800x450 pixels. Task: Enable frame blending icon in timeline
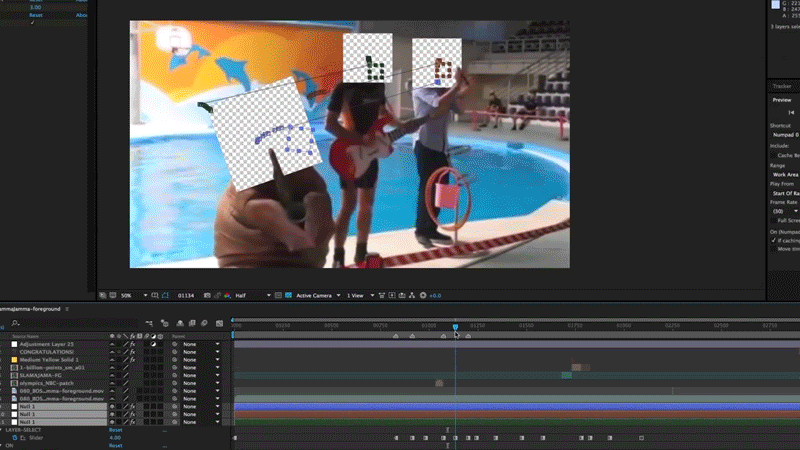pos(192,323)
